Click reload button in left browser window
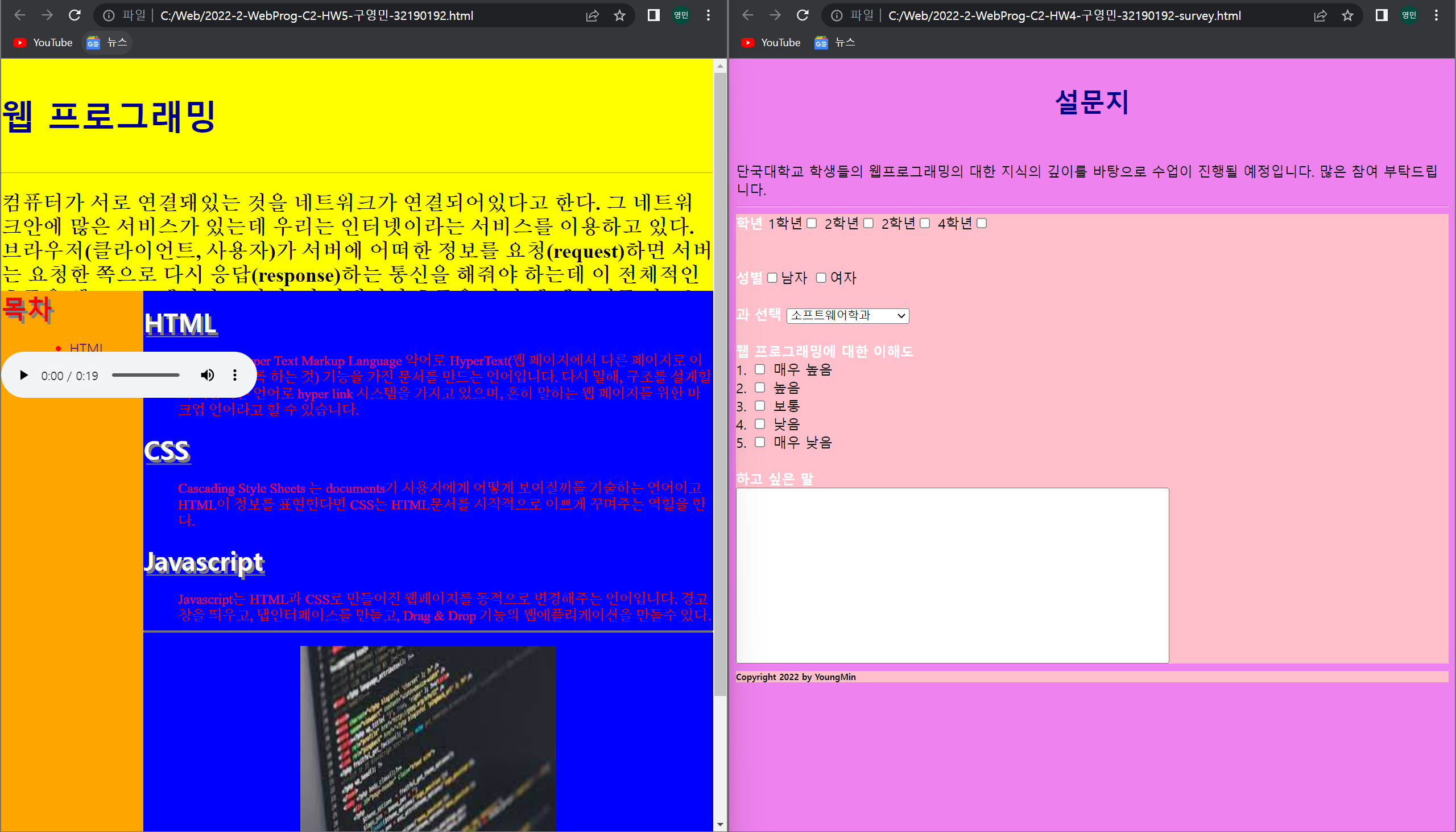Image resolution: width=1456 pixels, height=832 pixels. (x=75, y=15)
